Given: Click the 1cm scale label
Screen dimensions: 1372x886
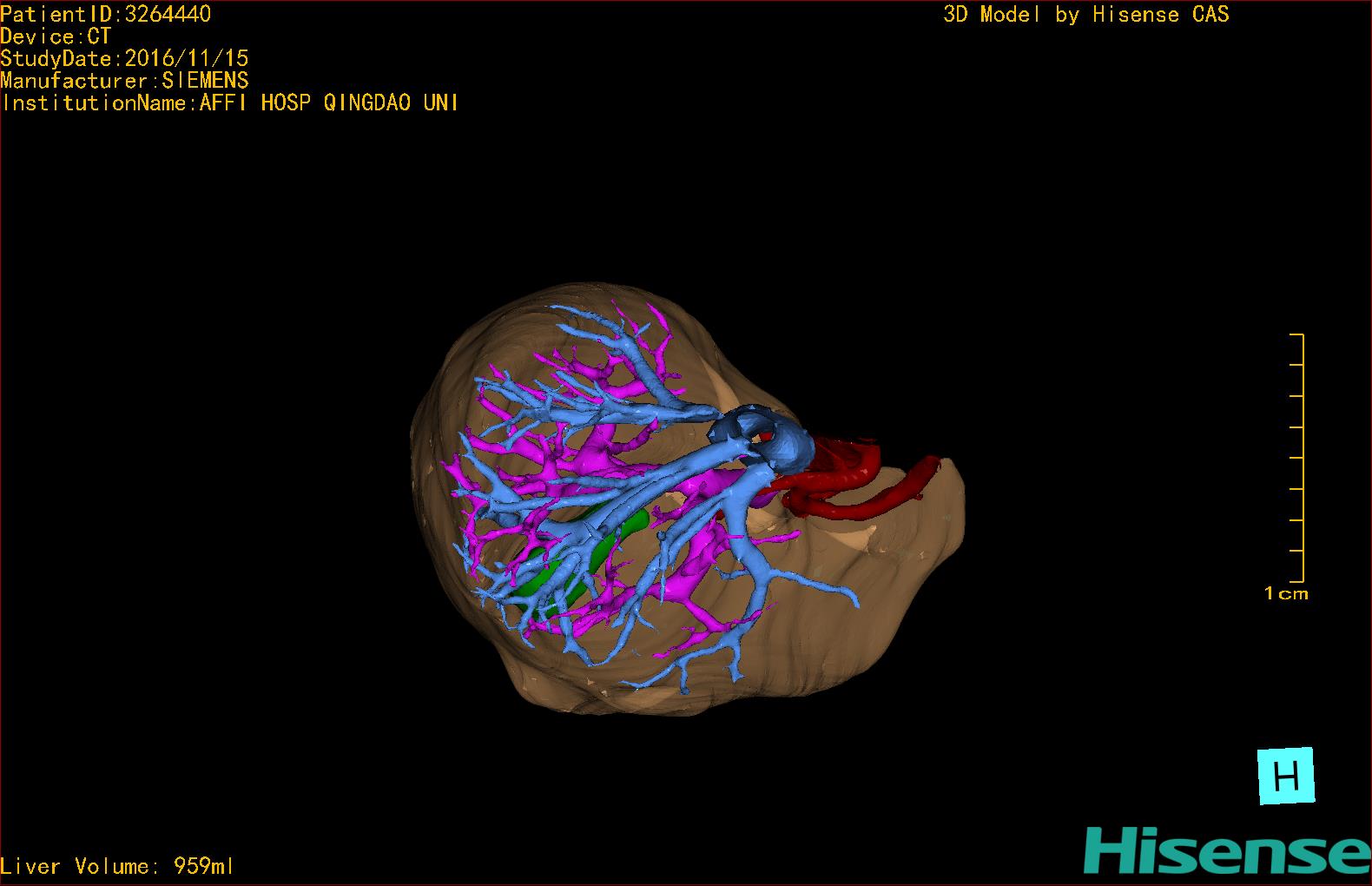Looking at the screenshot, I should [x=1286, y=593].
